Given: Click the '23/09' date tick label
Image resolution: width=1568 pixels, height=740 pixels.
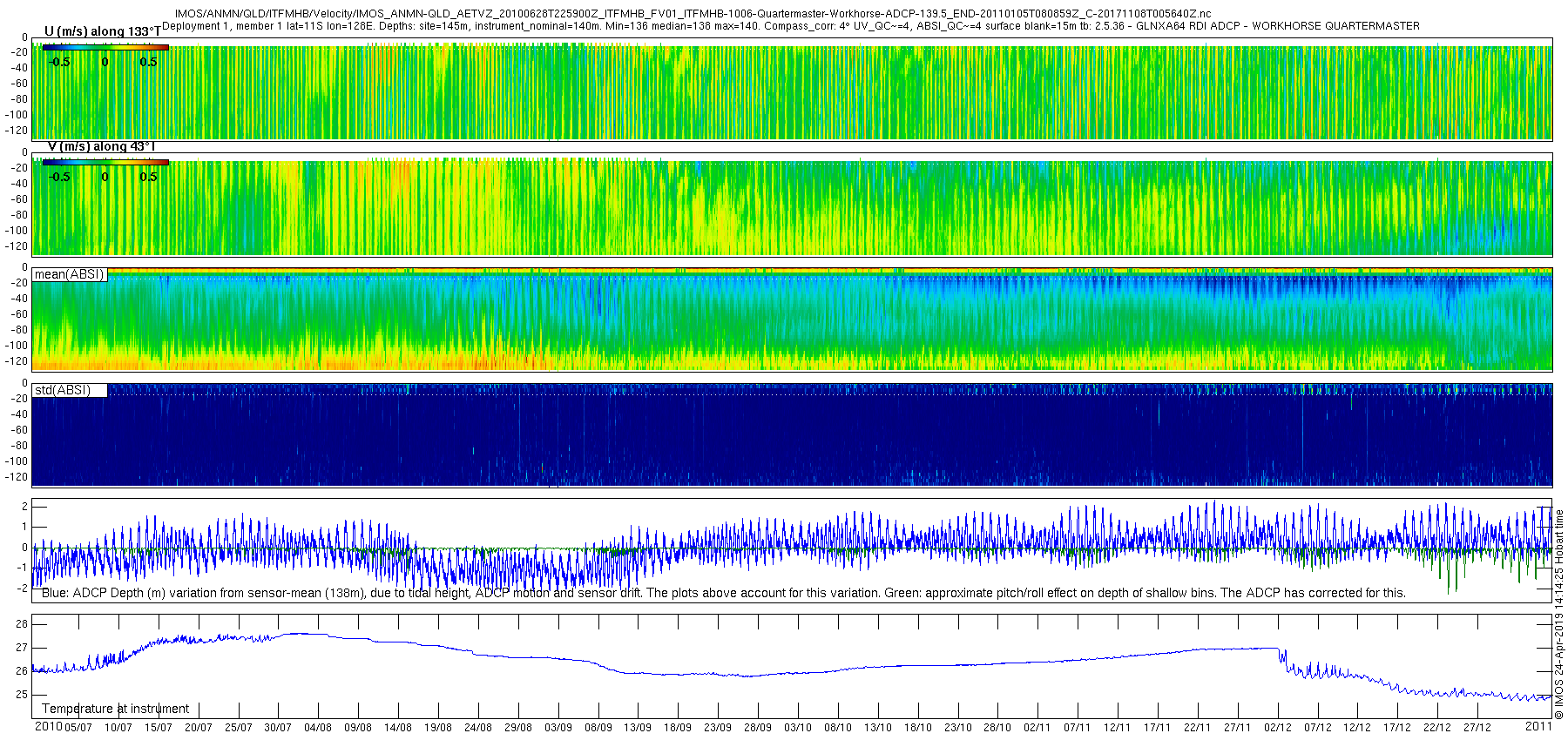Looking at the screenshot, I should (x=718, y=728).
